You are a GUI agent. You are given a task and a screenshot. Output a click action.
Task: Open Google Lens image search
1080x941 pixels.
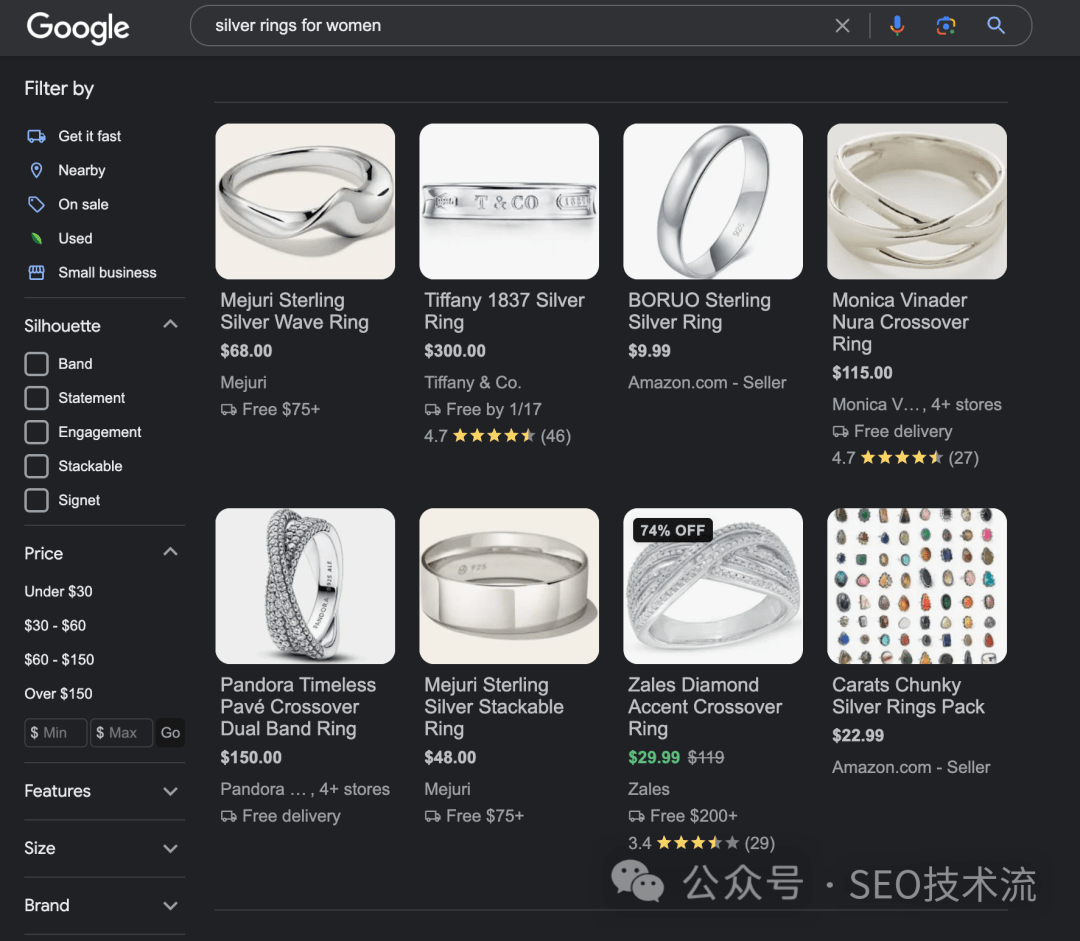(945, 25)
